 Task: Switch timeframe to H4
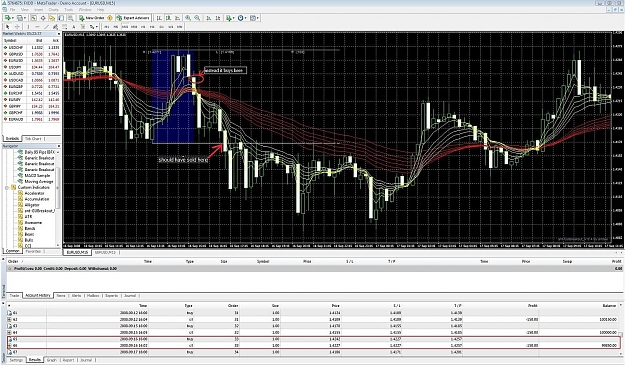(x=152, y=27)
